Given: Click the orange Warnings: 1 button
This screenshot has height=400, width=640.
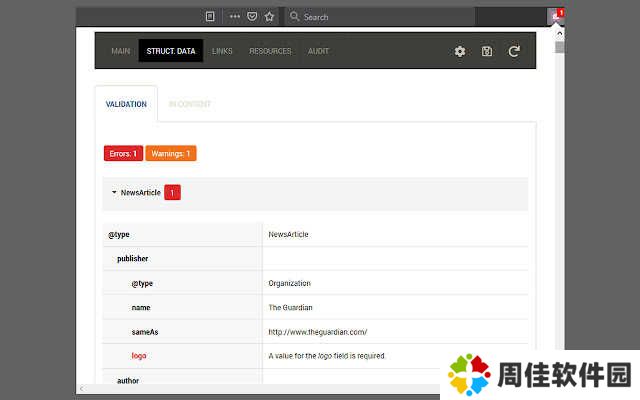Looking at the screenshot, I should [170, 154].
